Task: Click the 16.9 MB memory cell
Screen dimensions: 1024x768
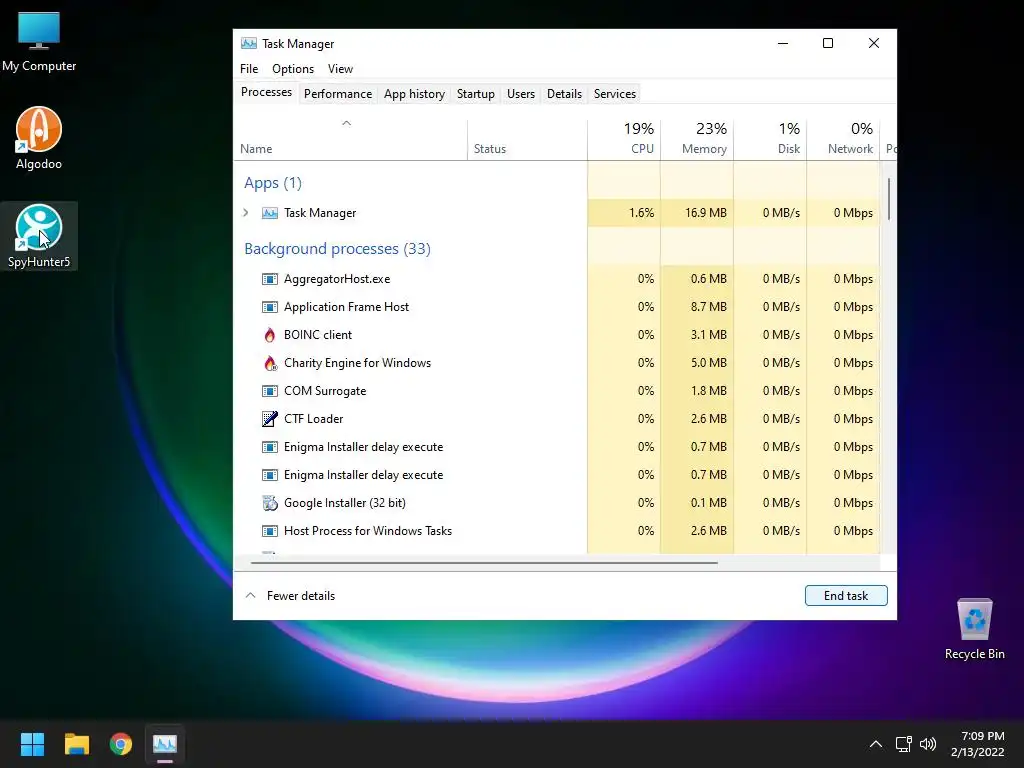Action: click(x=697, y=213)
